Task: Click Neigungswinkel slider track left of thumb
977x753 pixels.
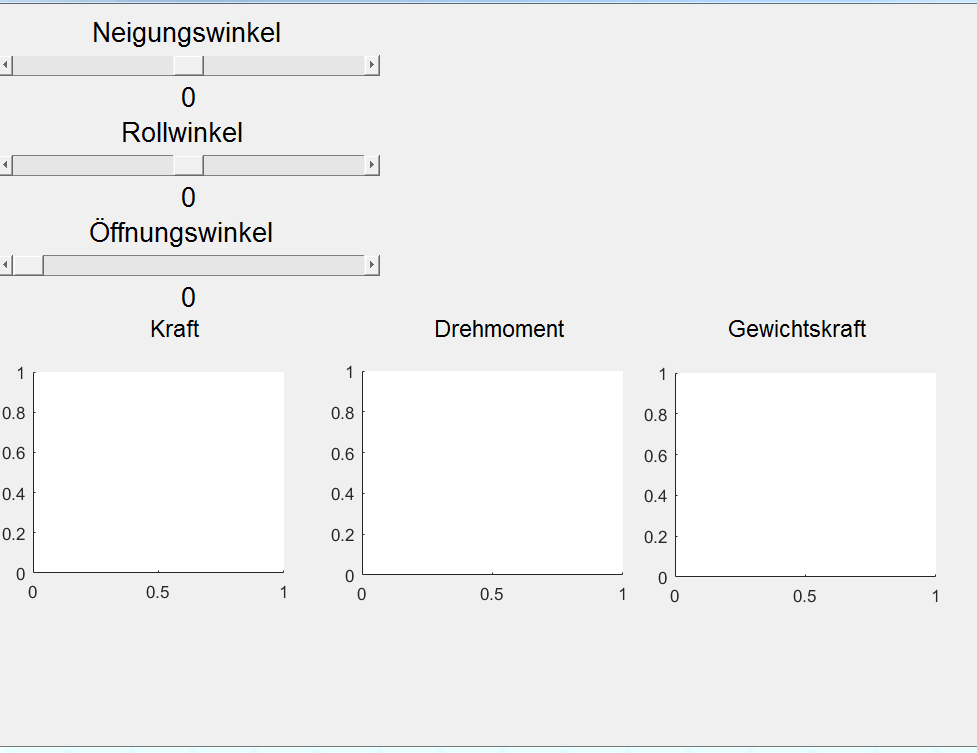Action: [92, 66]
